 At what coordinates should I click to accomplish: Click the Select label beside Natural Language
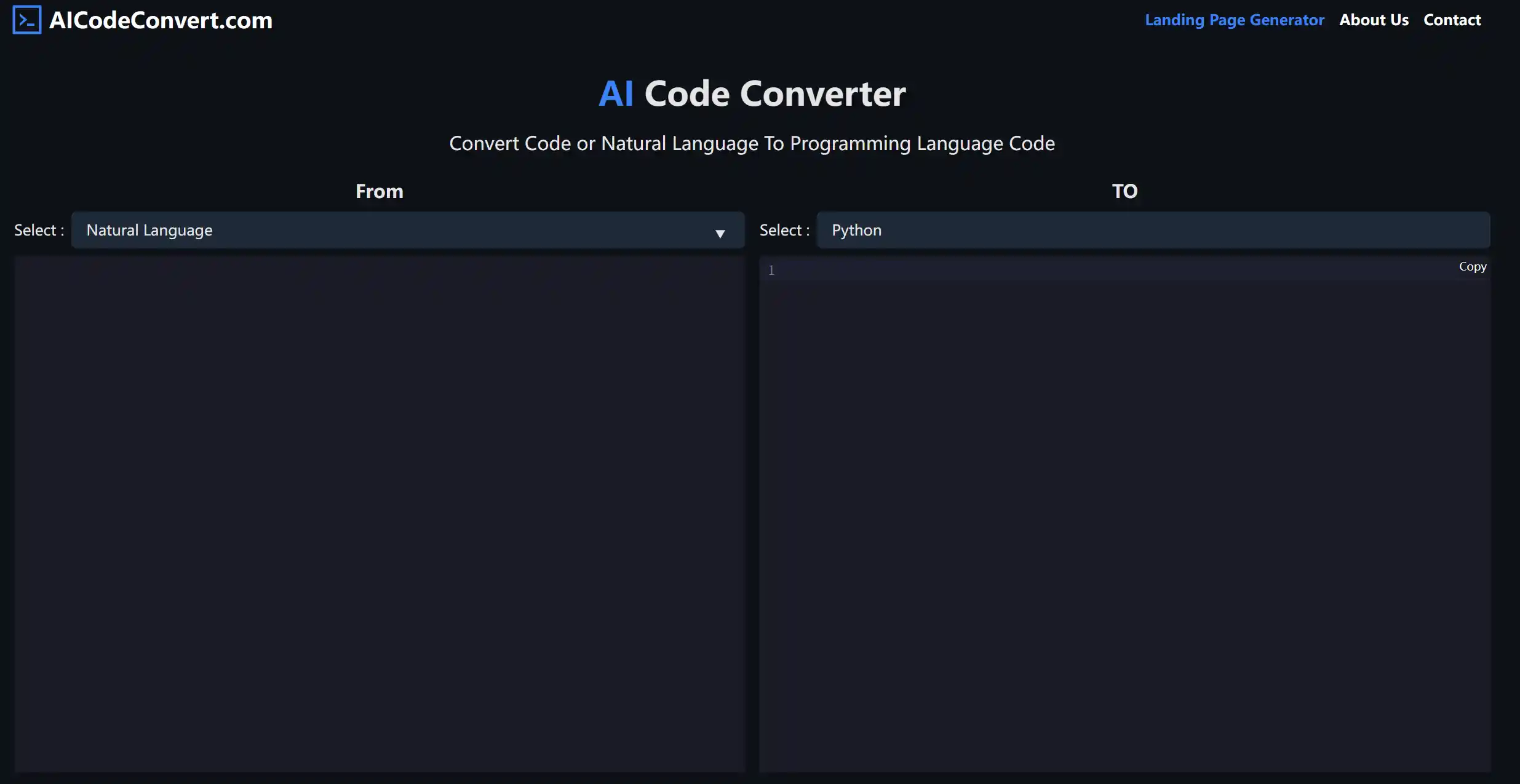tap(39, 229)
